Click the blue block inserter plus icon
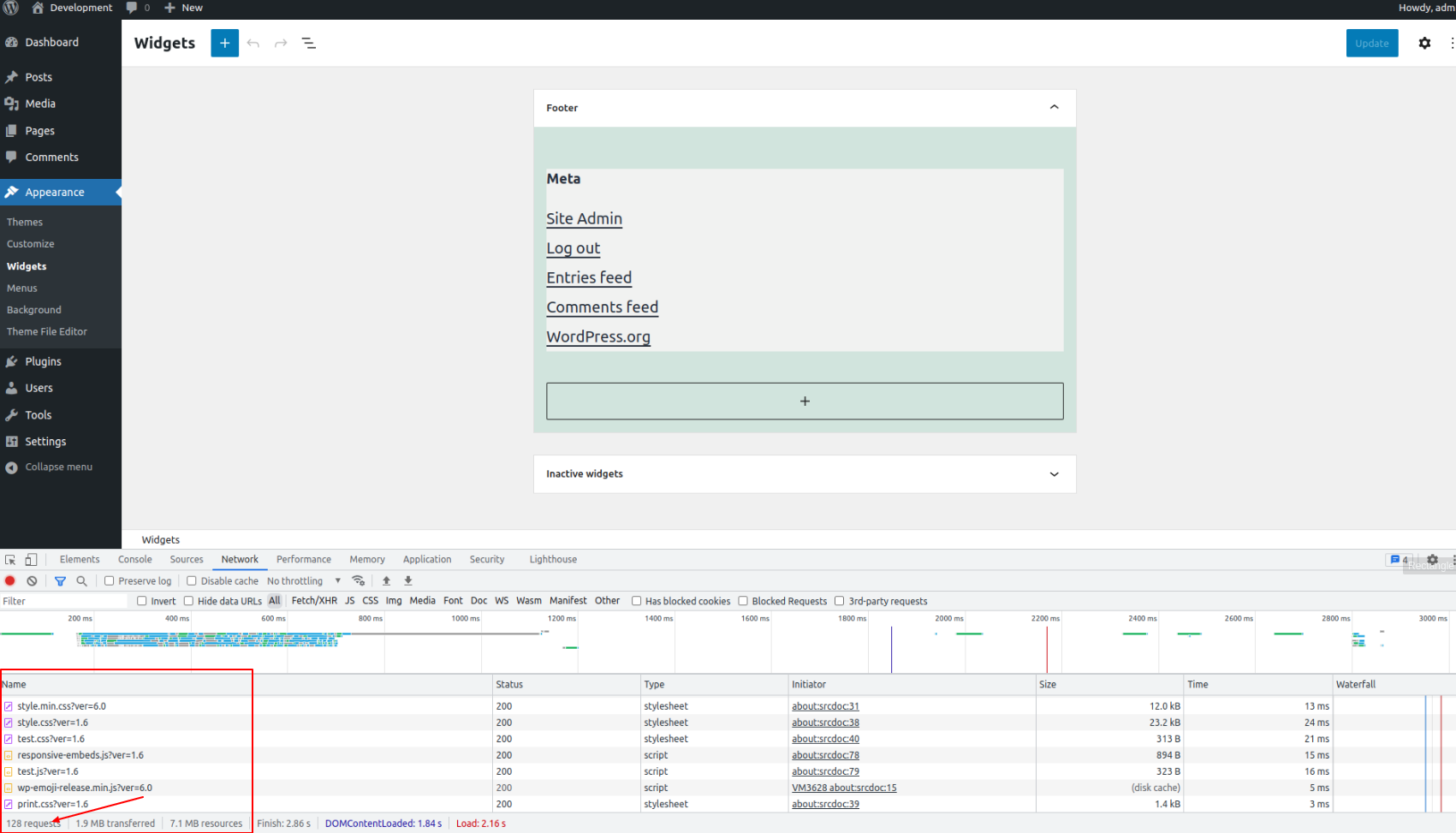Image resolution: width=1456 pixels, height=833 pixels. [224, 43]
